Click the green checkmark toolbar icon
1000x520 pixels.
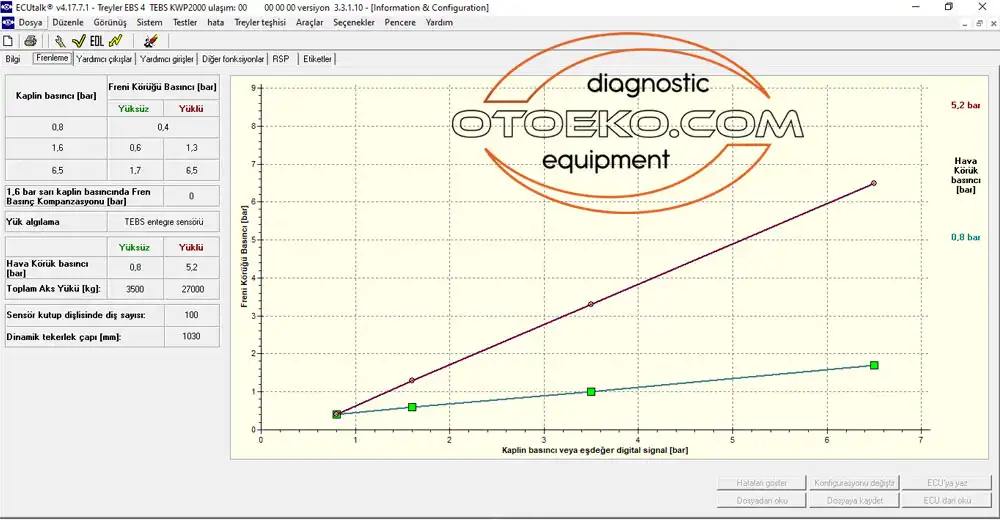pyautogui.click(x=78, y=41)
